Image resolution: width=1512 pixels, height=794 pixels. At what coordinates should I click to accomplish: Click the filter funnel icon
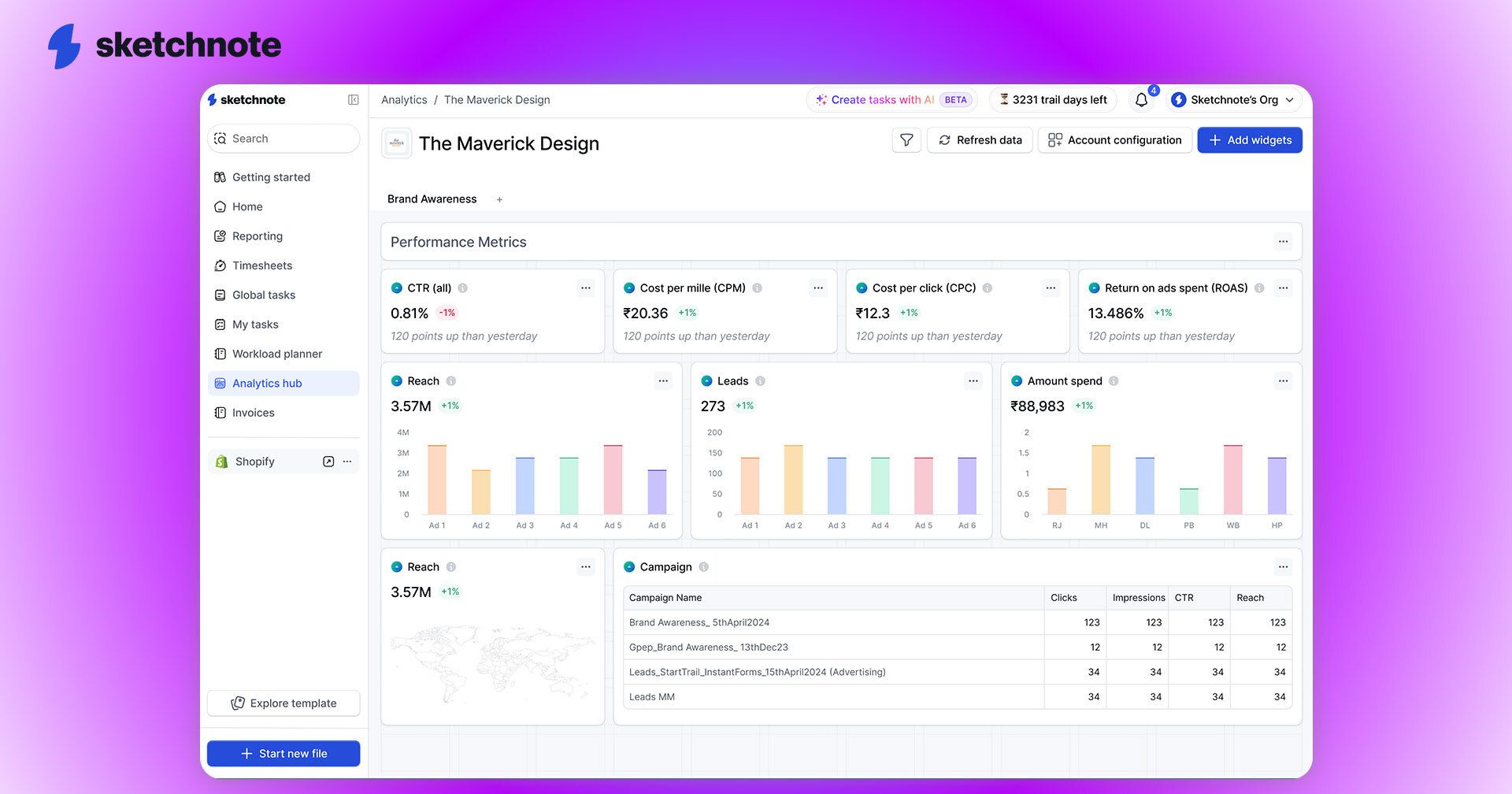point(906,140)
